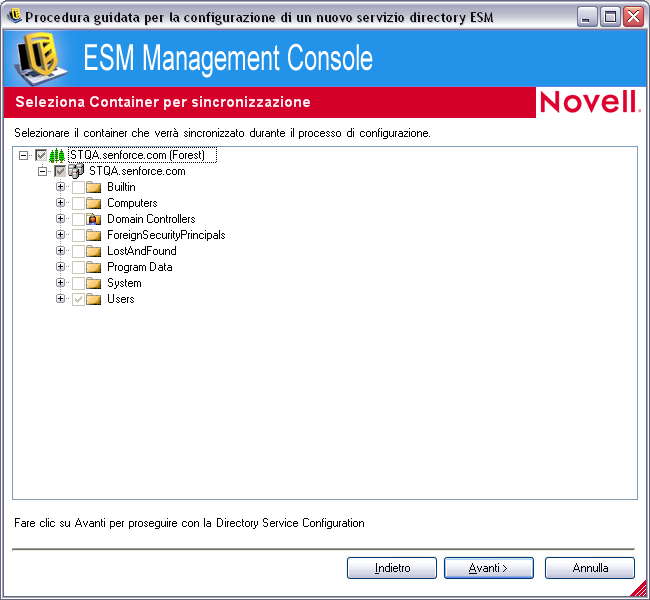Click the Avanti button to proceed
Screen dimensions: 650x600
click(x=489, y=568)
